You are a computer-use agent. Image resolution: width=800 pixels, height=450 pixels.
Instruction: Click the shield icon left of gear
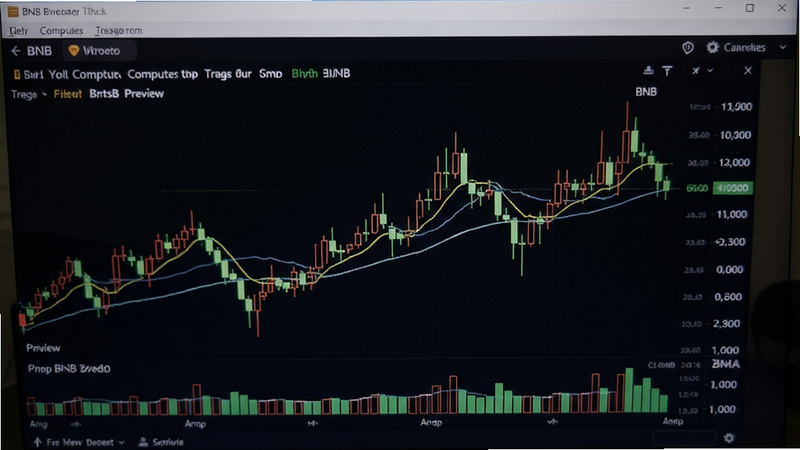tap(688, 48)
